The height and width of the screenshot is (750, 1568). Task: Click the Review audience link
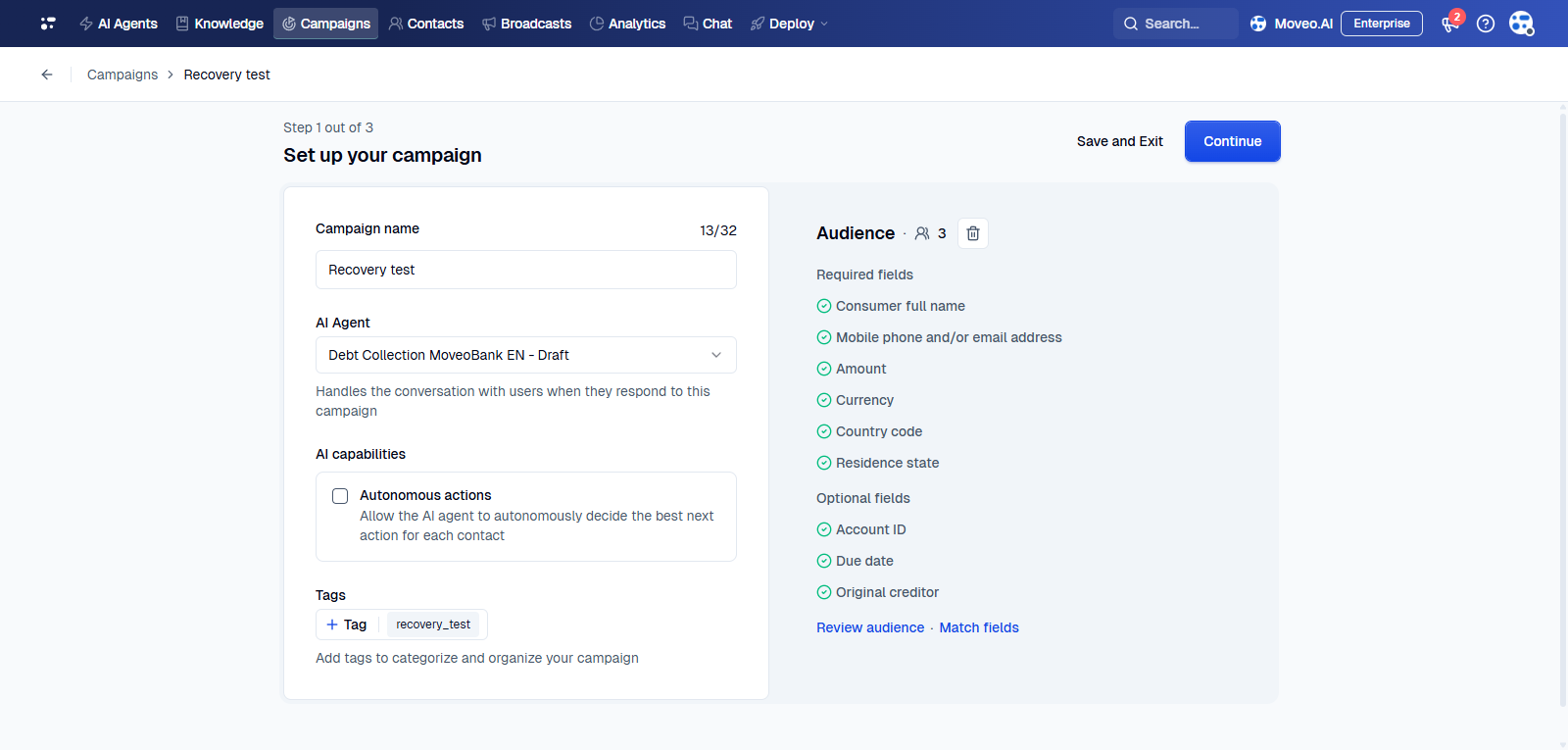coord(870,627)
